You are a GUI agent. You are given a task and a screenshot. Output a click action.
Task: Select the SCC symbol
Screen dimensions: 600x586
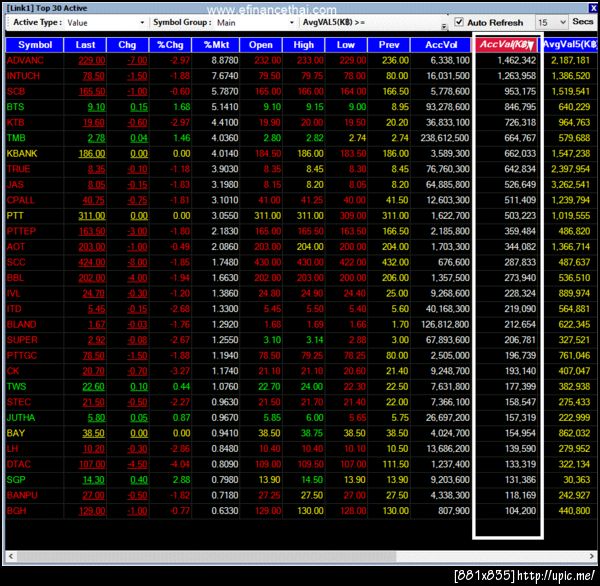pos(16,263)
